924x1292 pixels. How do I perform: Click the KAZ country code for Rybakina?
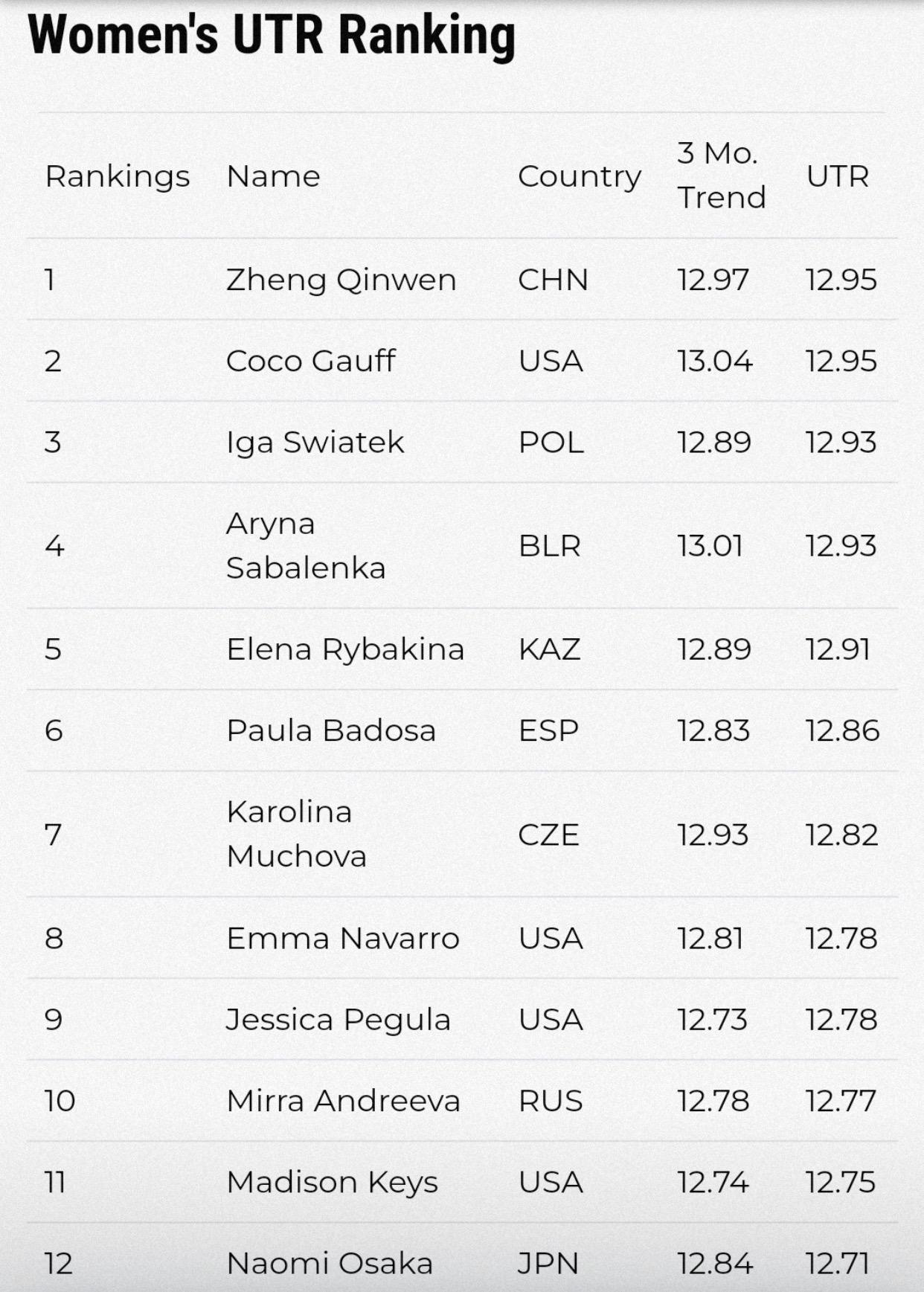click(549, 649)
